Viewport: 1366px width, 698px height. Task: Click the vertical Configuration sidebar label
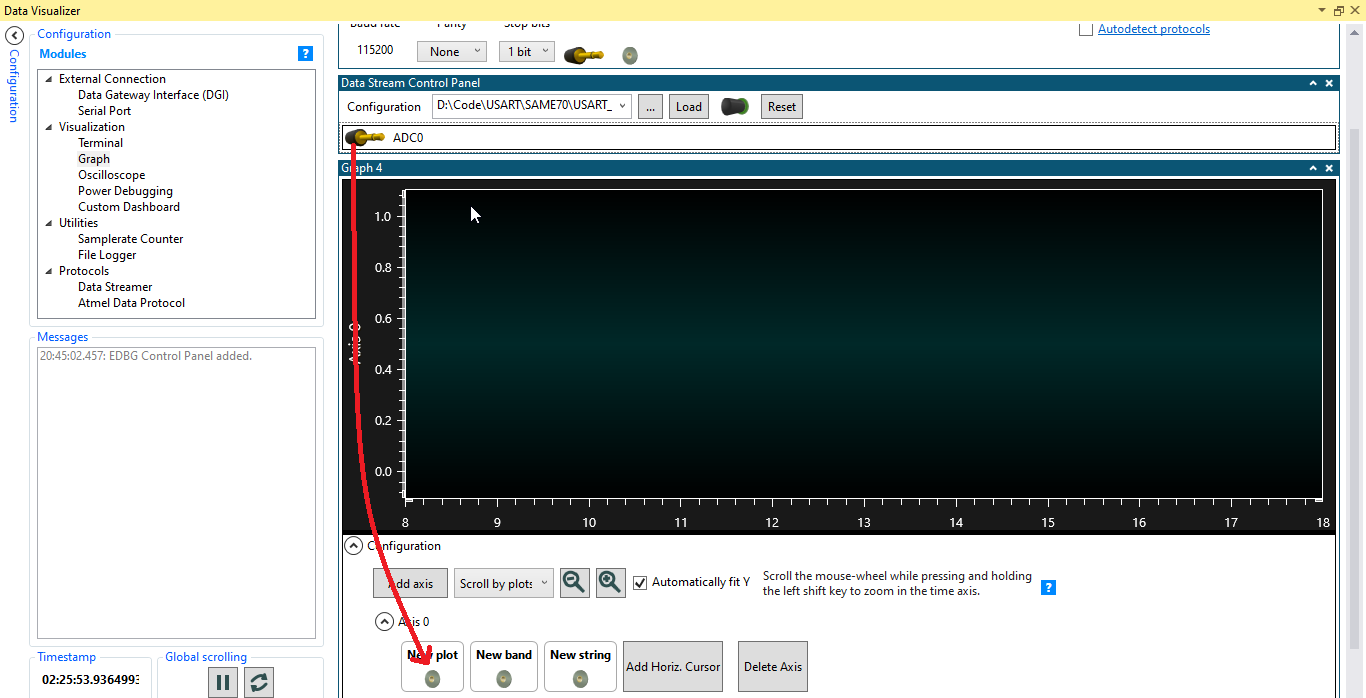click(13, 86)
